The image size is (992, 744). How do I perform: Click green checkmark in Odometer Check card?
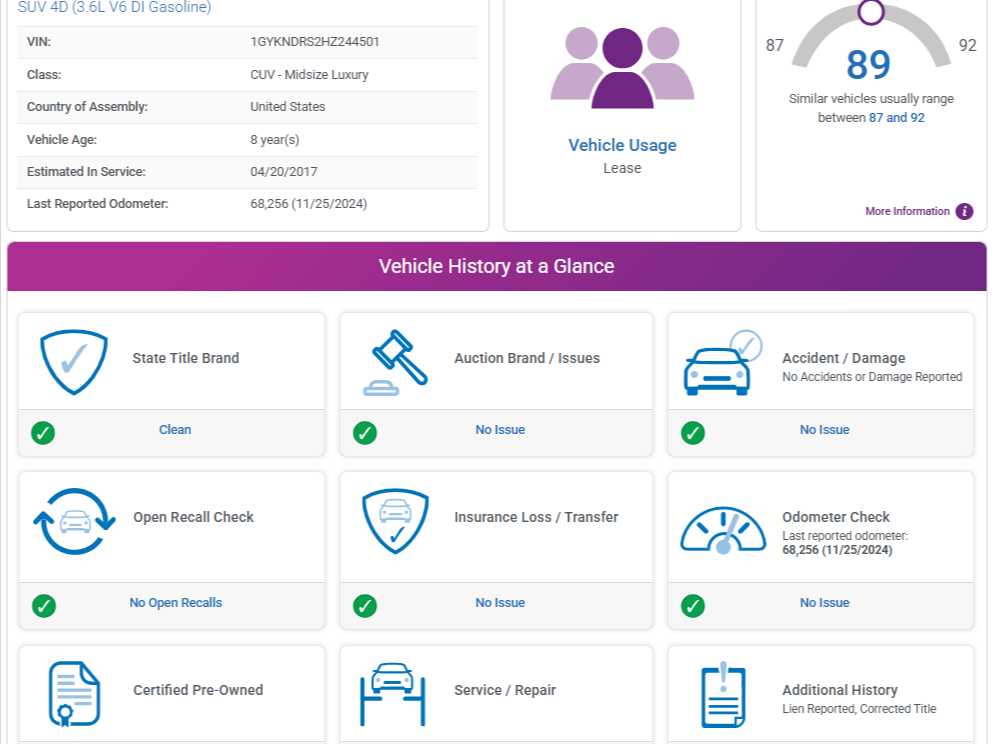[693, 605]
